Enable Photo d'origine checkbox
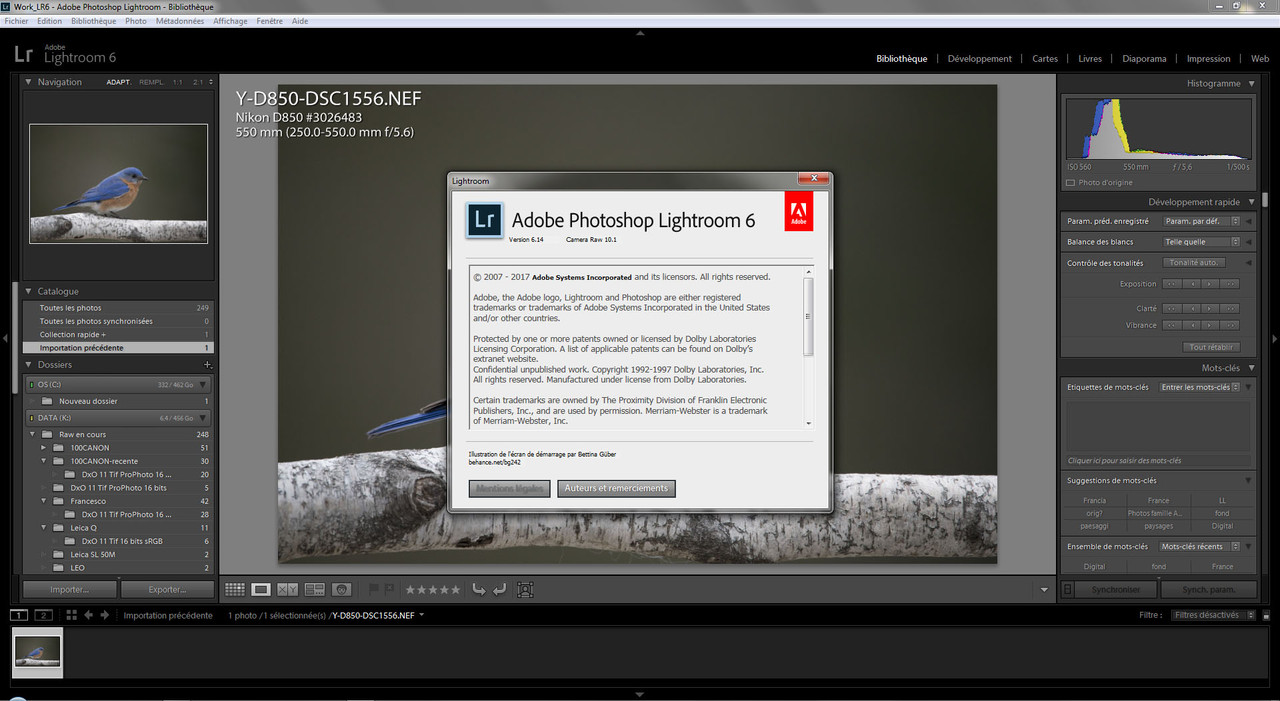 coord(1070,183)
